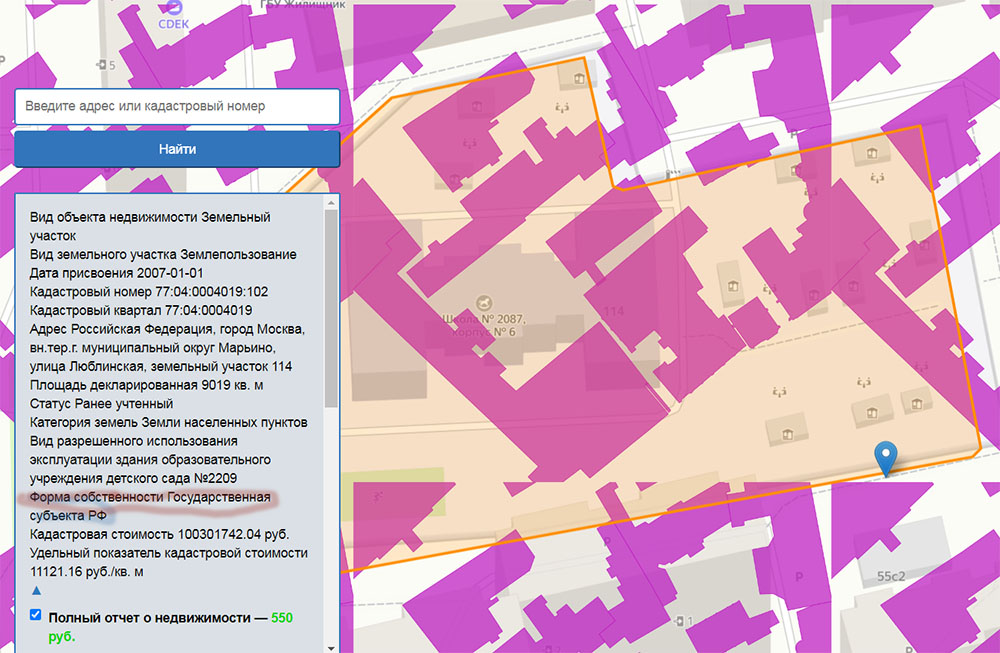Click the Вид объекта недвижимости Земельный line
The image size is (1000, 653).
150,217
